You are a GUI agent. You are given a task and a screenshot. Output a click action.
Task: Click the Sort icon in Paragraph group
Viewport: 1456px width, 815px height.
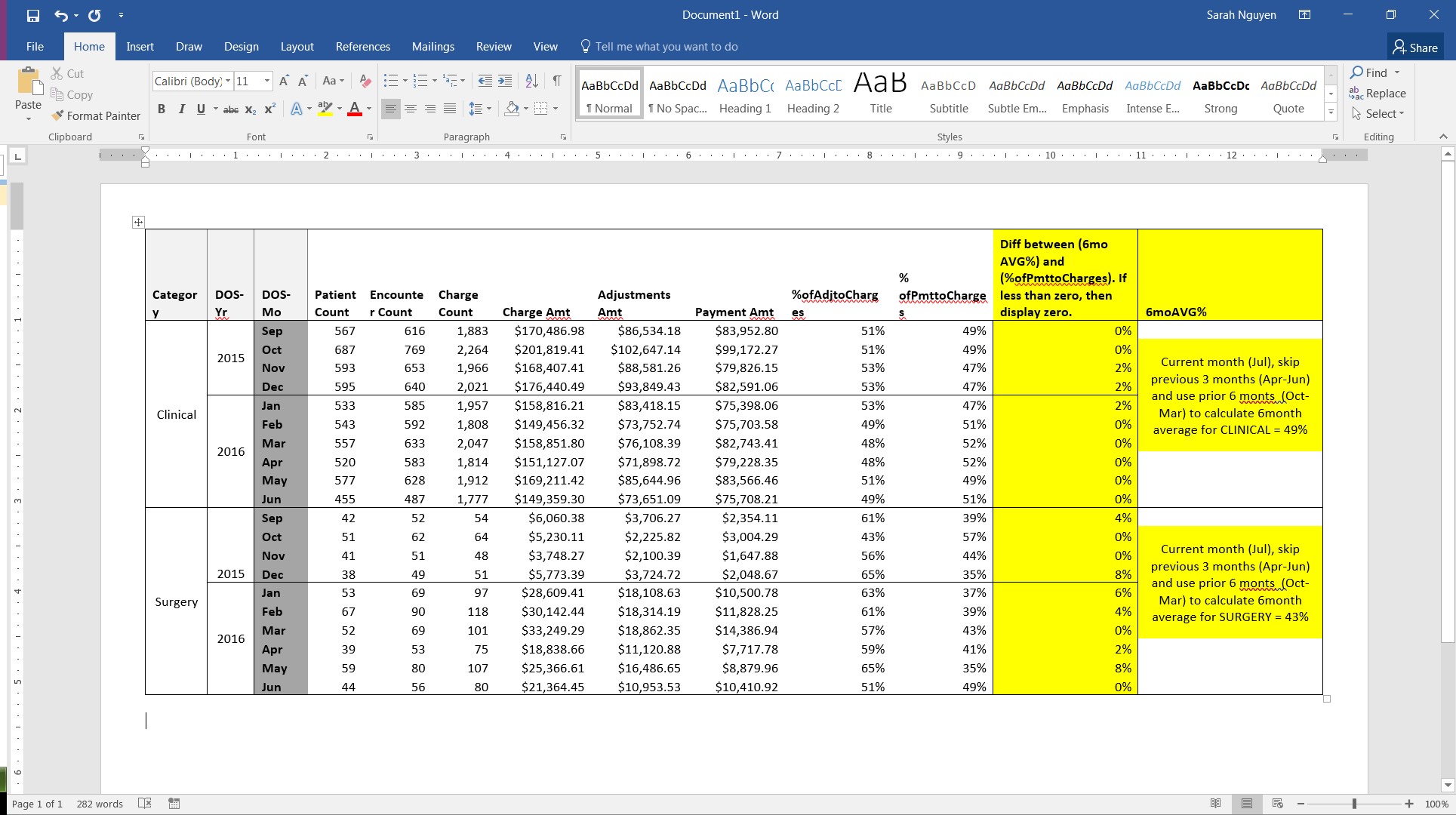(x=531, y=81)
